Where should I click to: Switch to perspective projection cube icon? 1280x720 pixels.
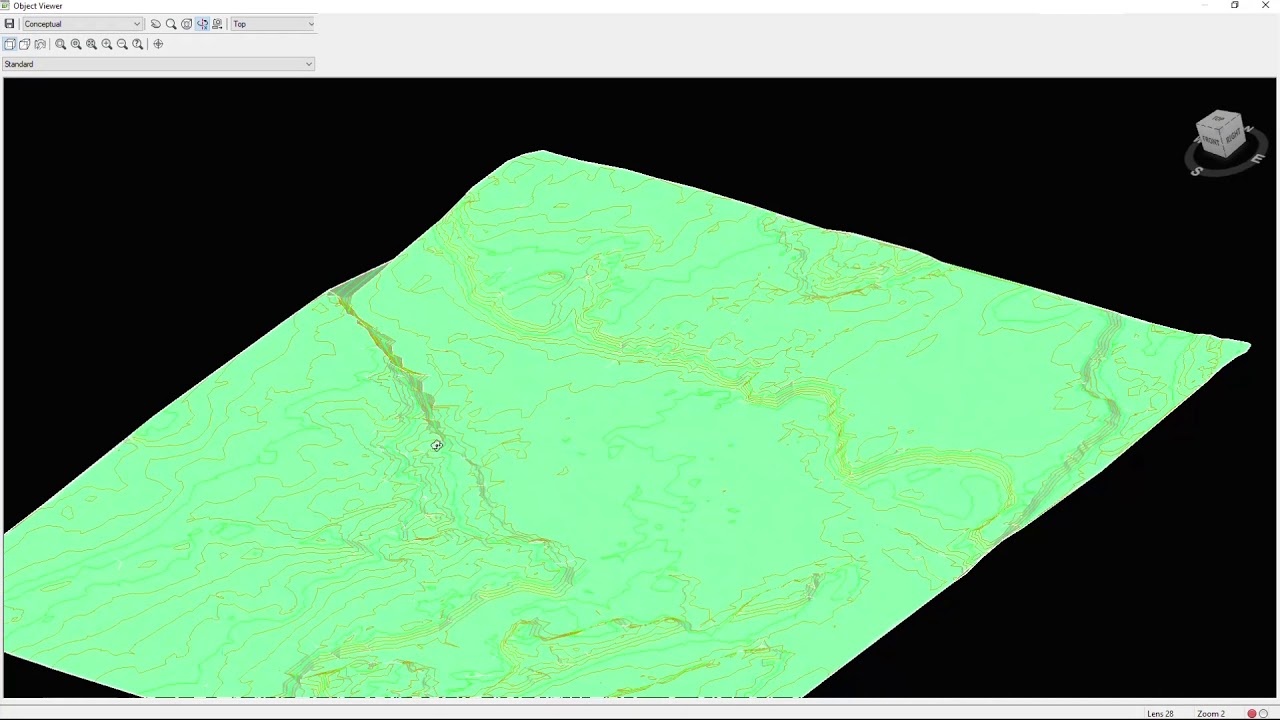click(25, 44)
